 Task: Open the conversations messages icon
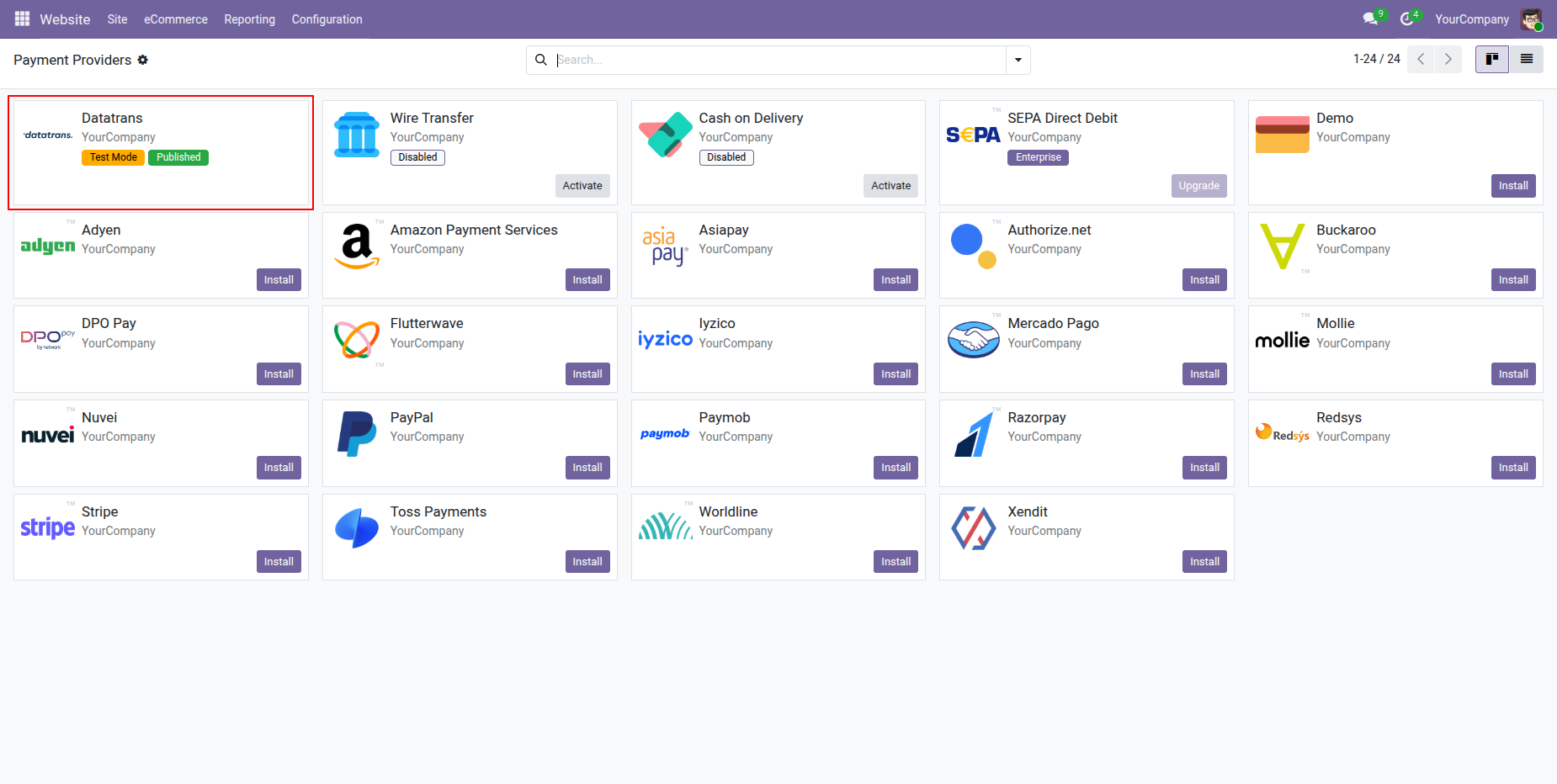[x=1371, y=19]
